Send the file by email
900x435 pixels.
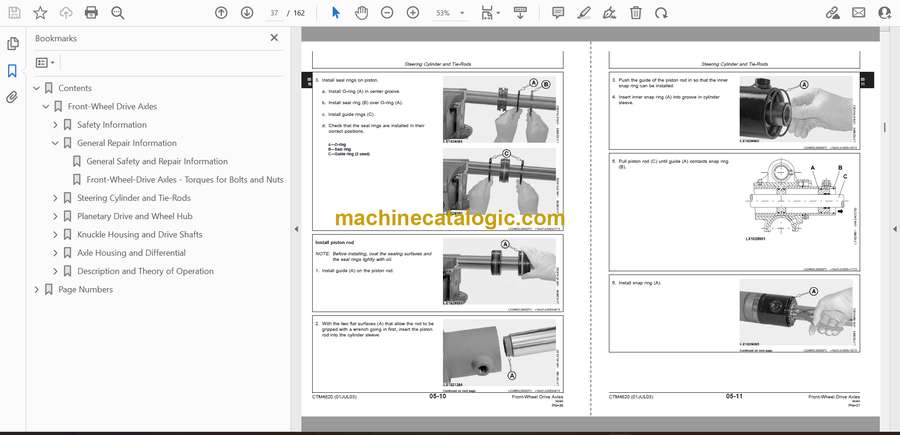pyautogui.click(x=859, y=13)
